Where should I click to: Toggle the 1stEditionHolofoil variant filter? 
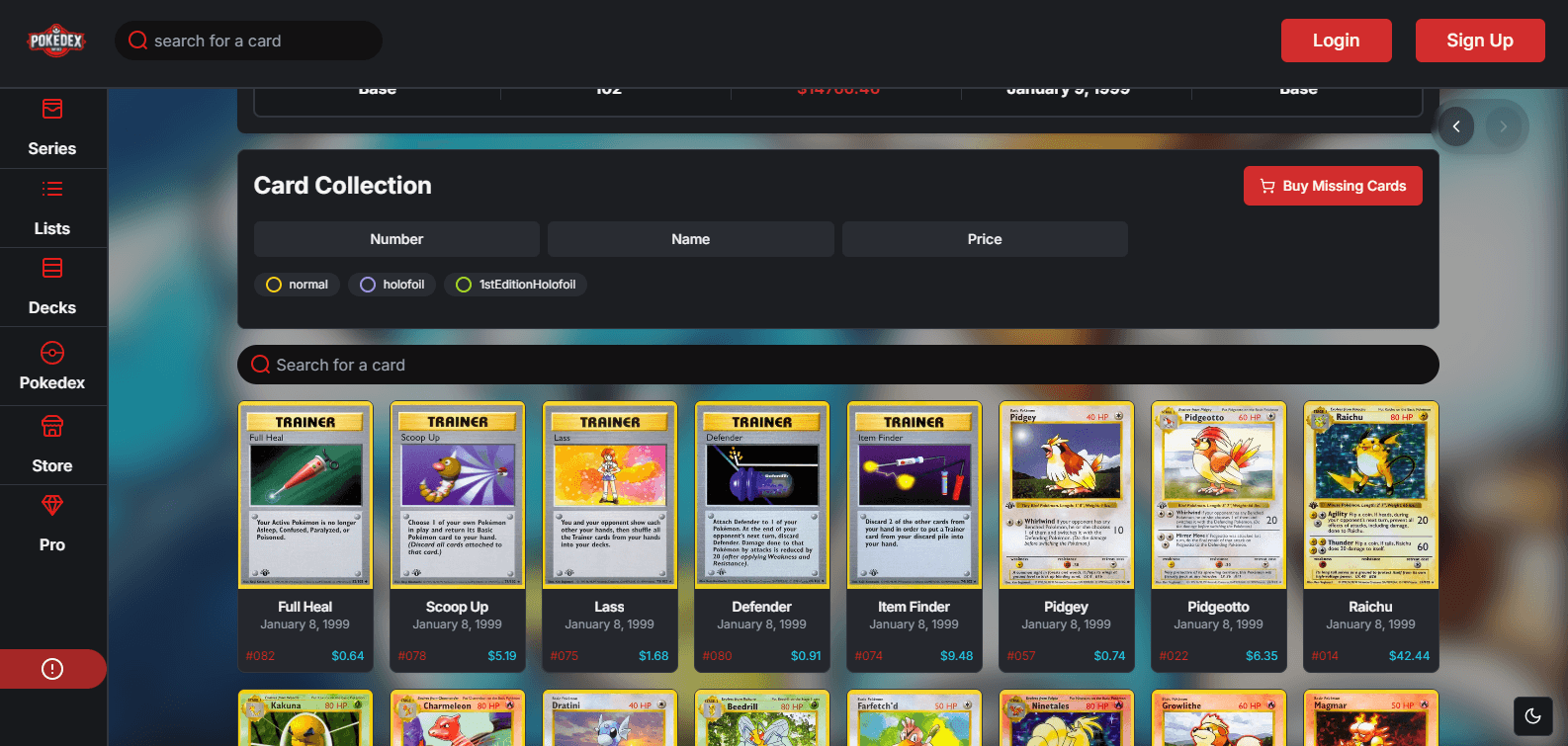tap(515, 285)
